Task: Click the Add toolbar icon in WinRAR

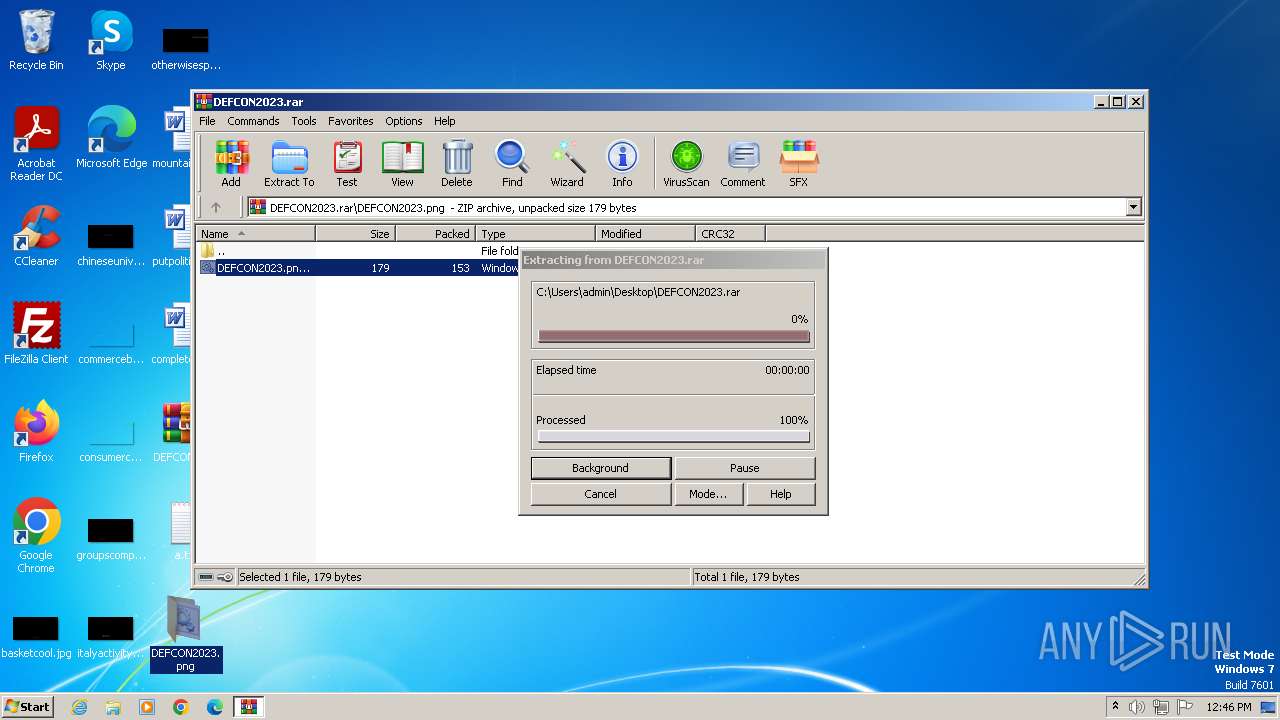Action: pos(231,164)
